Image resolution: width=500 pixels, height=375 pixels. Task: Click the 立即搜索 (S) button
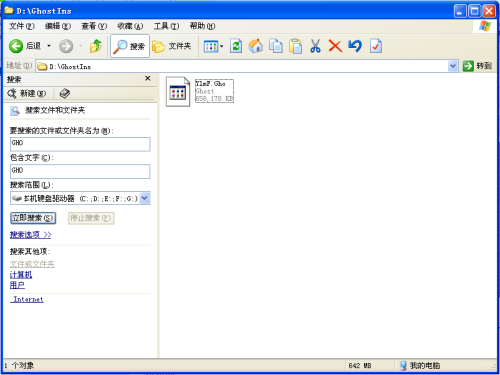pyautogui.click(x=33, y=218)
